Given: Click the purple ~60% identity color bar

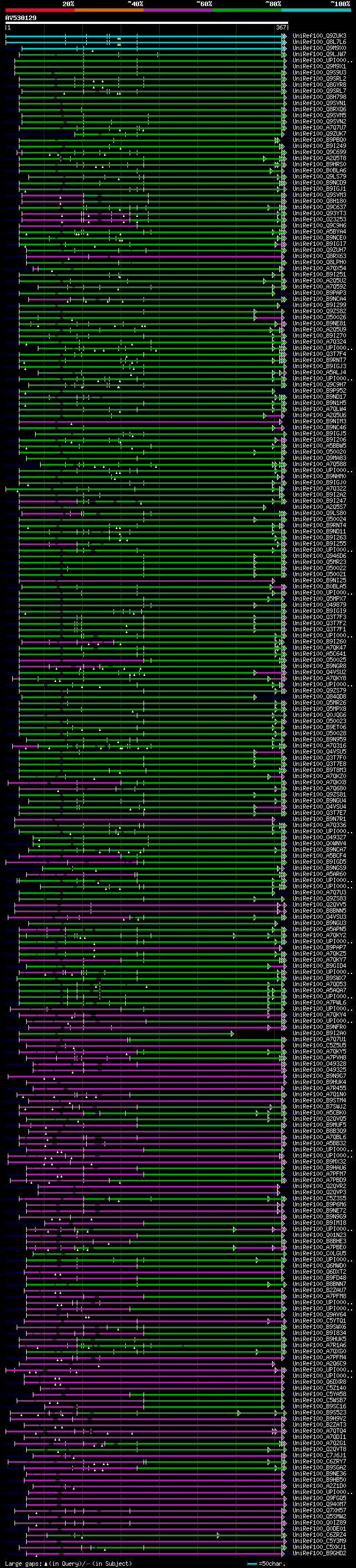Looking at the screenshot, I should pyautogui.click(x=177, y=11).
